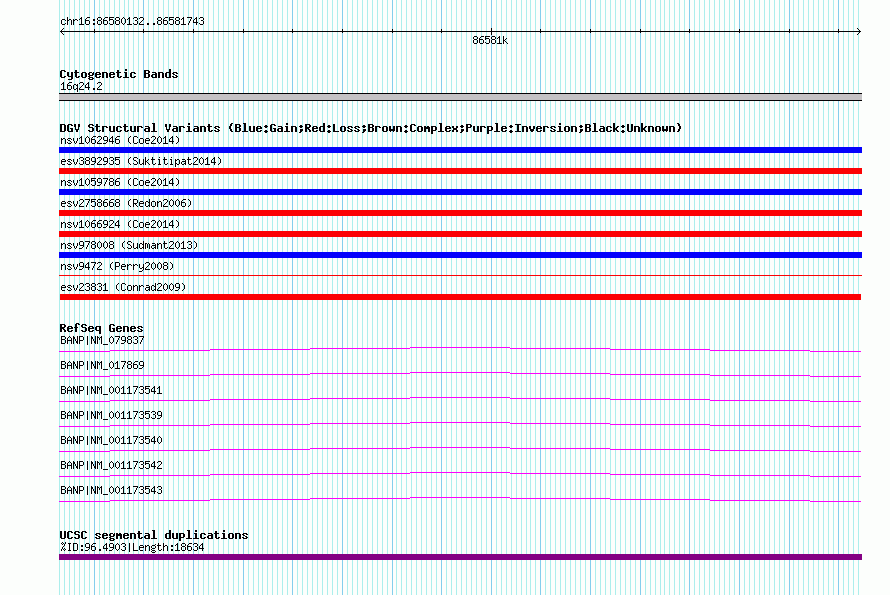Viewport: 890px width, 595px height.
Task: Select the magenta line of BANP|NM_001173542
Action: pyautogui.click(x=460, y=474)
